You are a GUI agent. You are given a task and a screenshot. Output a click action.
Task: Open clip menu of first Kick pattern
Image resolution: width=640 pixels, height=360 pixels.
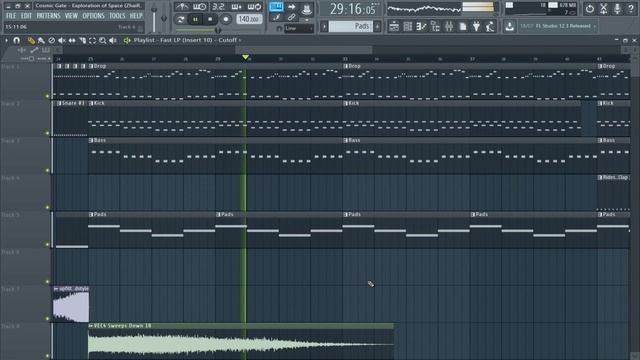pyautogui.click(x=91, y=103)
